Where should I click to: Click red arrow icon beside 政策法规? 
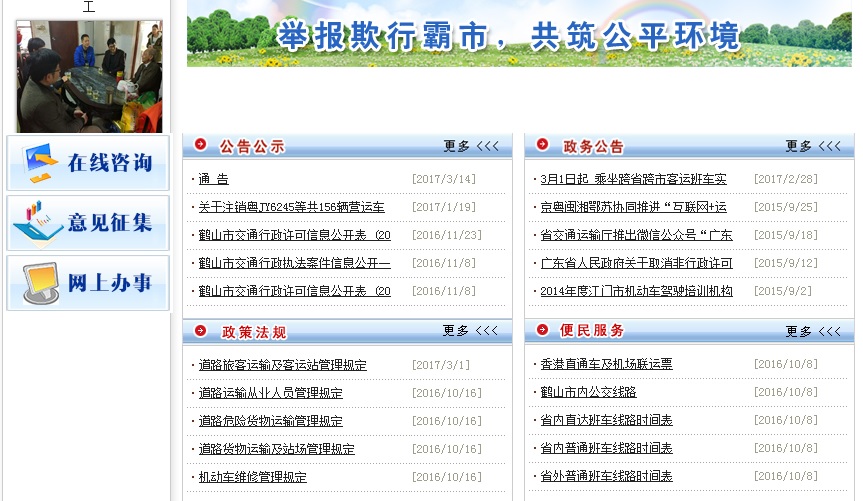[x=201, y=331]
